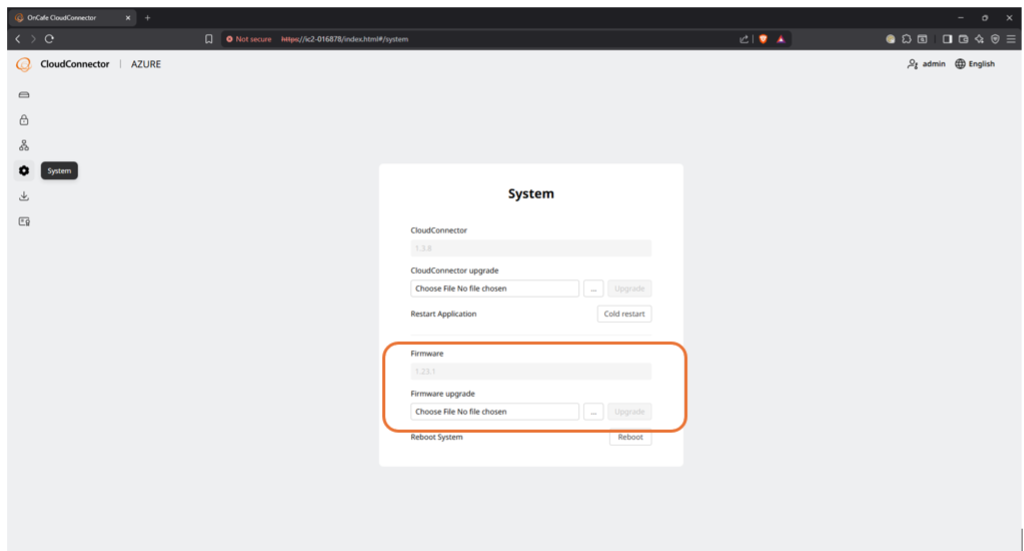The height and width of the screenshot is (551, 1024).
Task: Bookmark this page with the bookmark icon
Action: pos(209,39)
